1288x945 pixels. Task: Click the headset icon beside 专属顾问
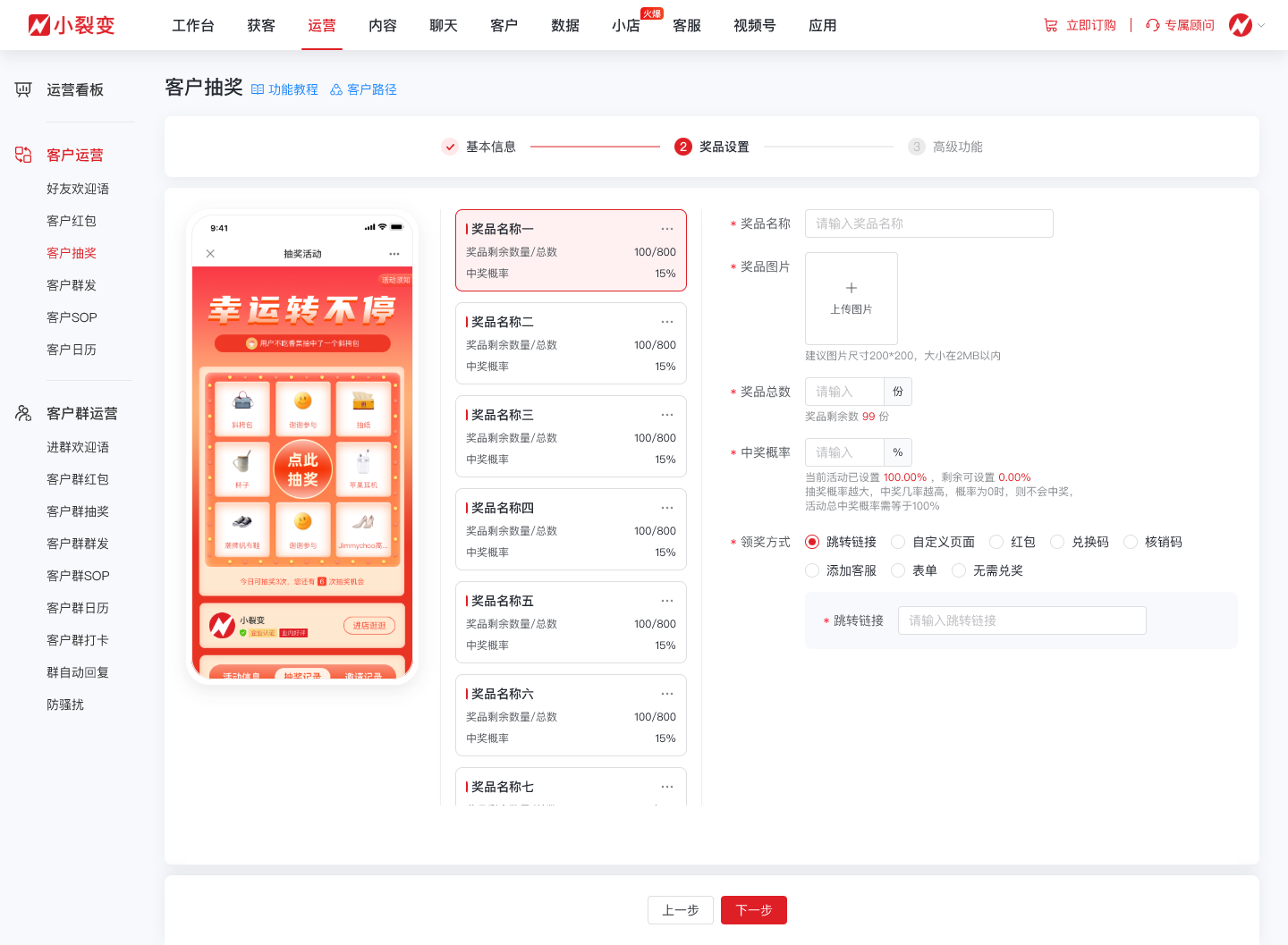[x=1153, y=25]
